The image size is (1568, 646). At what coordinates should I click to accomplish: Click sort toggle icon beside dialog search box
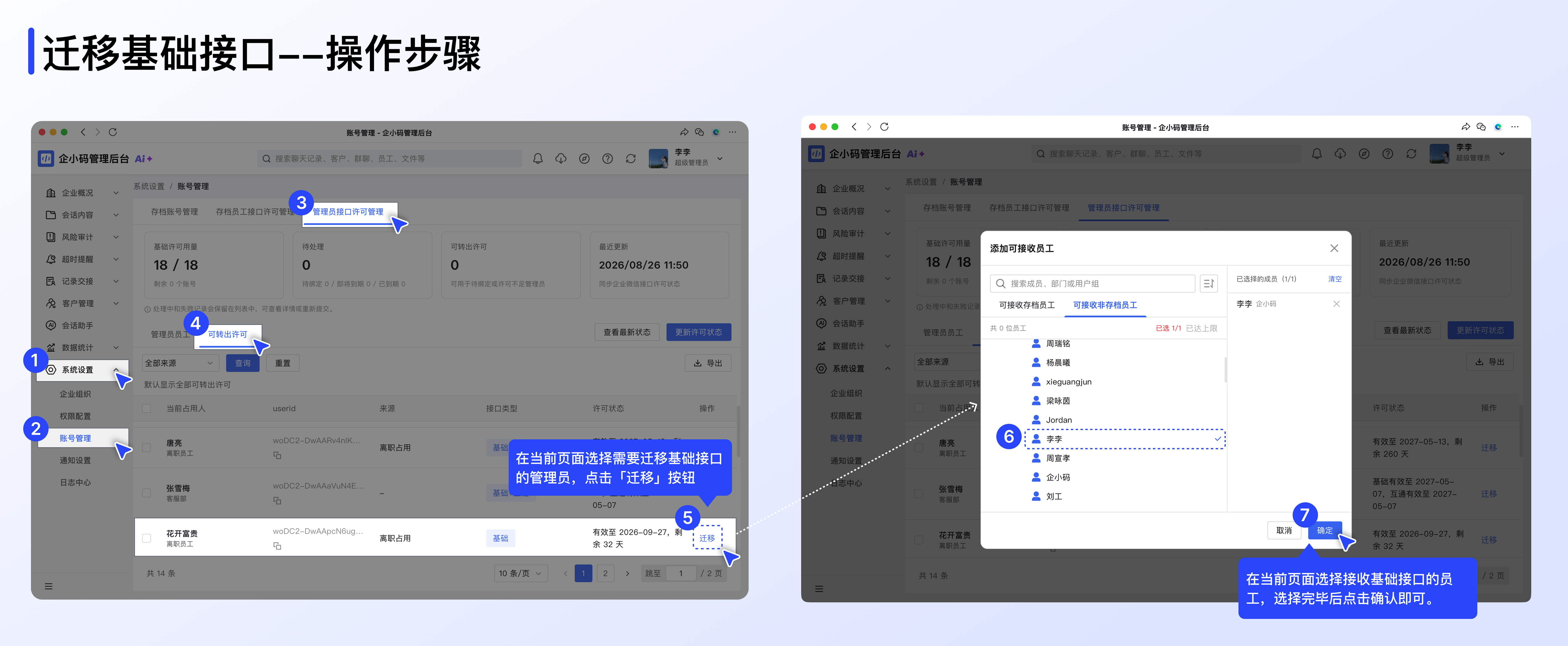[1208, 283]
